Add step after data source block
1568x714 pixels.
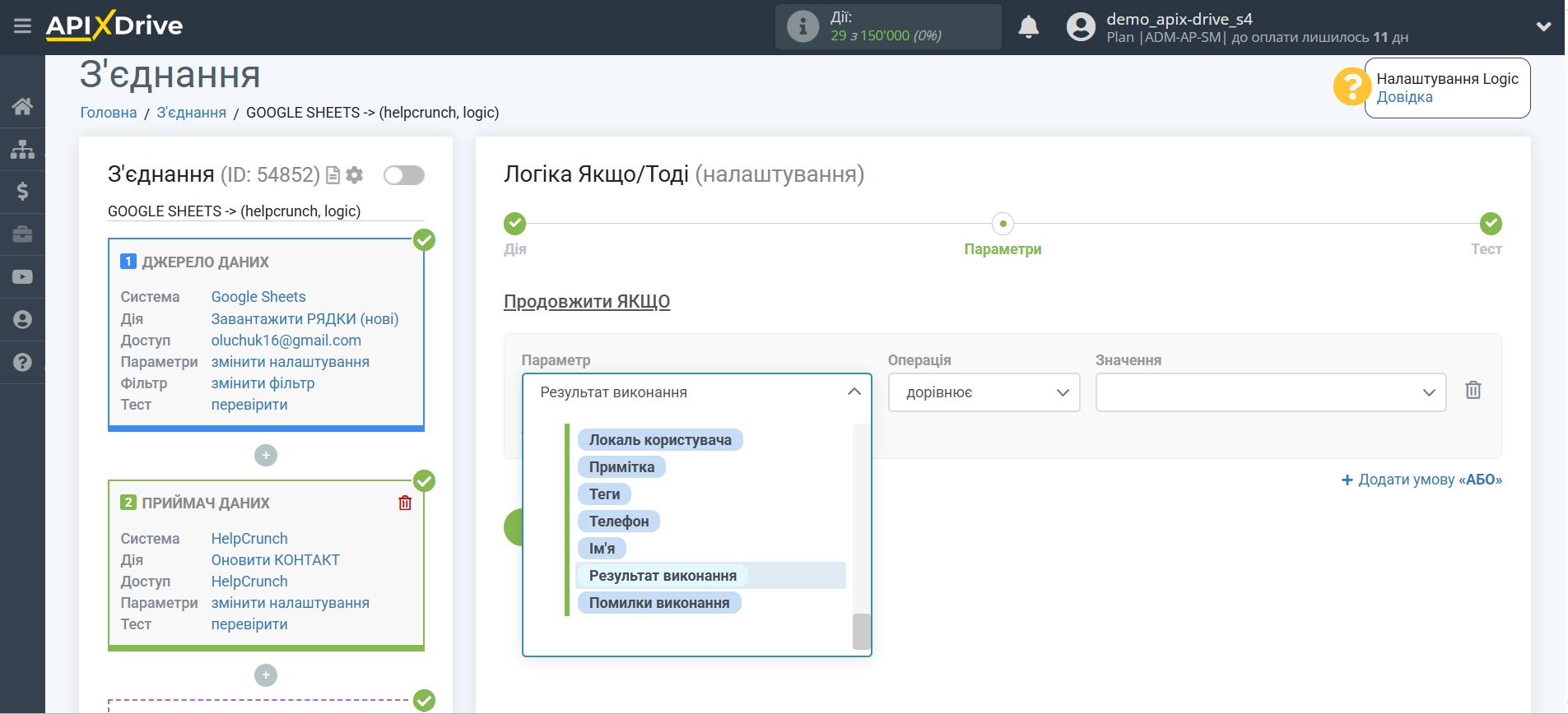coord(266,455)
